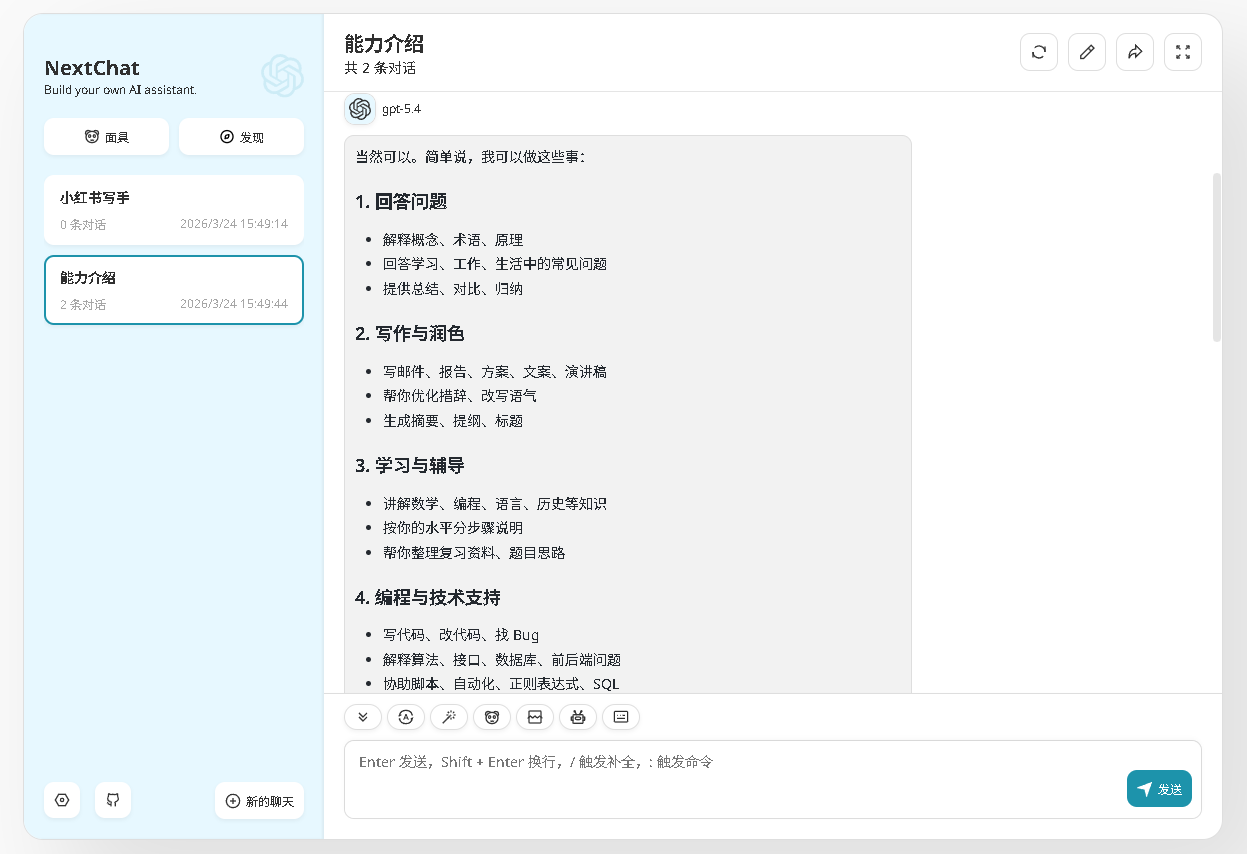This screenshot has height=854, width=1247.
Task: Select the 小红书写手 conversation
Action: [x=174, y=210]
